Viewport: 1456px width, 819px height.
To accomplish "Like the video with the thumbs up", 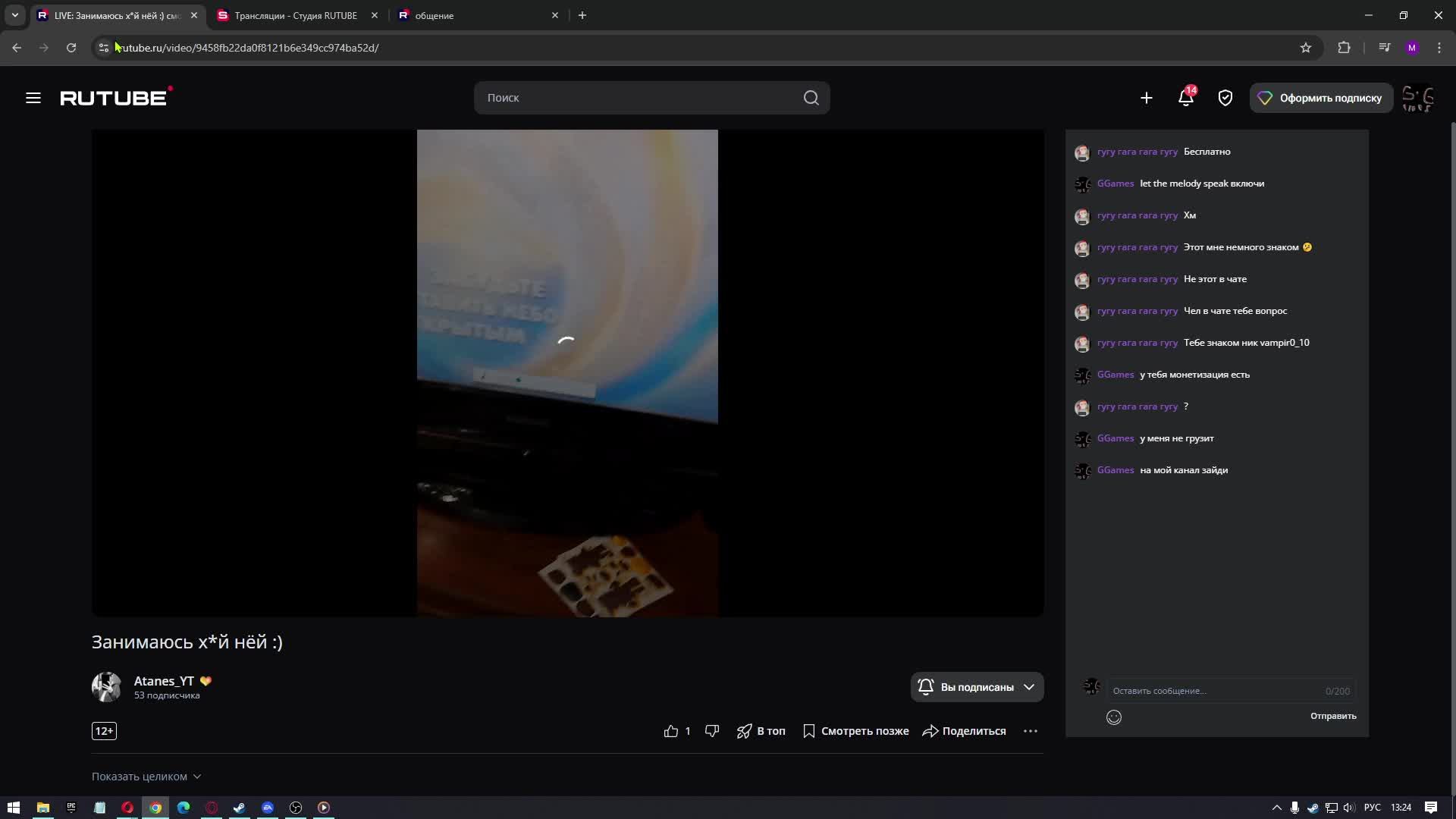I will pyautogui.click(x=671, y=731).
